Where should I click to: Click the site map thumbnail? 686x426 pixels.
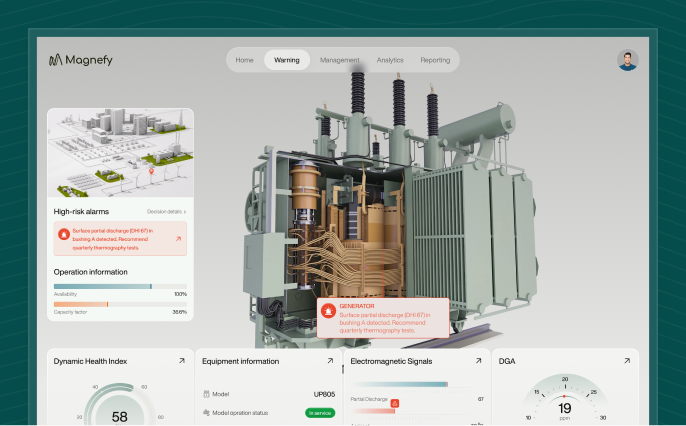coord(120,153)
